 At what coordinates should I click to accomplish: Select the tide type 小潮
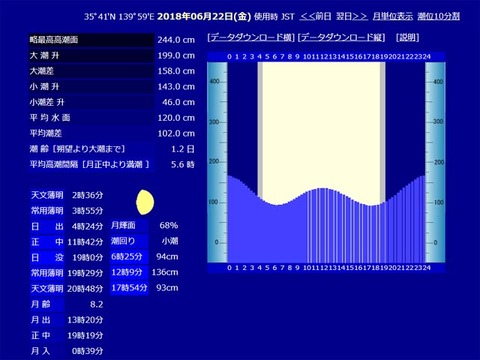pos(170,241)
